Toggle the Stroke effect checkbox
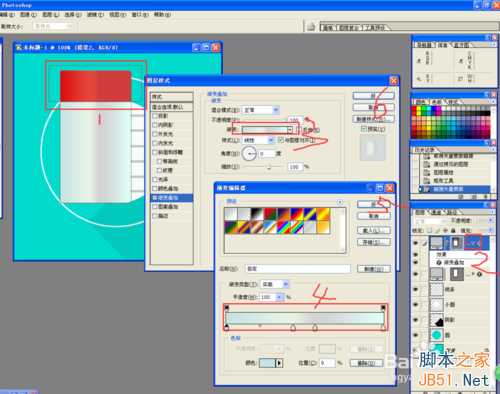500x394 pixels. 155,216
